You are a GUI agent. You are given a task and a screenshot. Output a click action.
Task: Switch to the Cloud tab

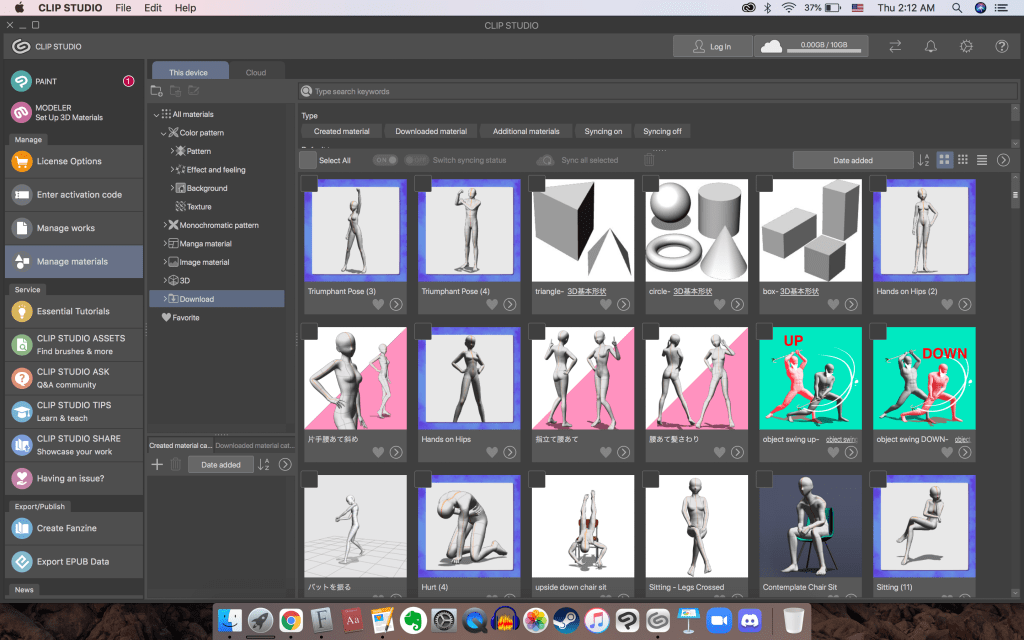pyautogui.click(x=256, y=72)
